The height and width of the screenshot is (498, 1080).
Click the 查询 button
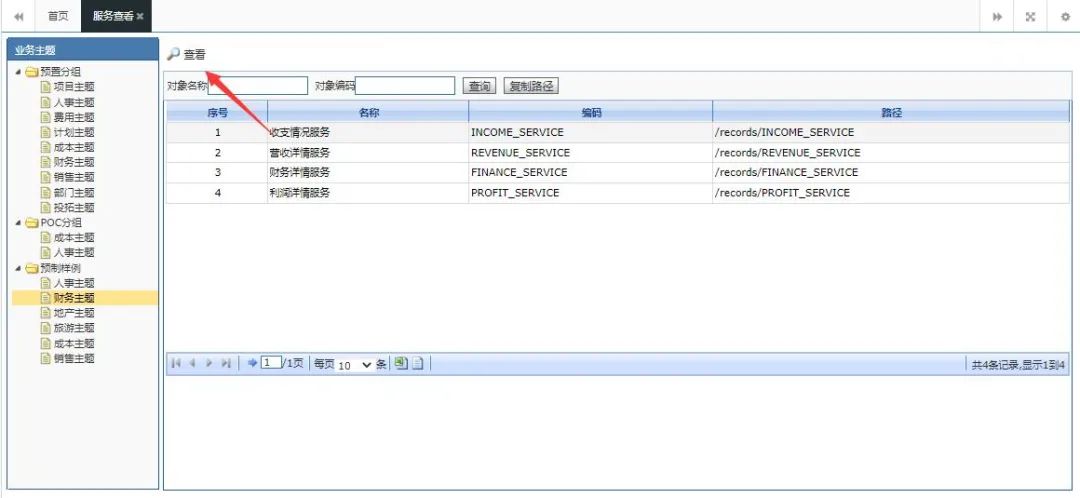click(x=479, y=86)
